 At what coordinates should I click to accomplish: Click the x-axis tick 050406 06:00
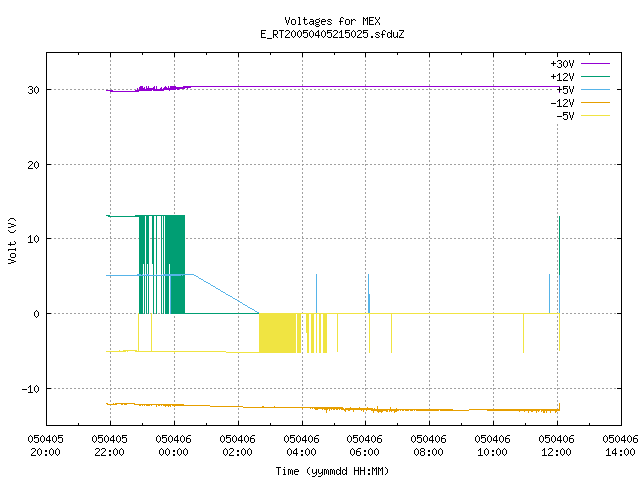click(364, 446)
